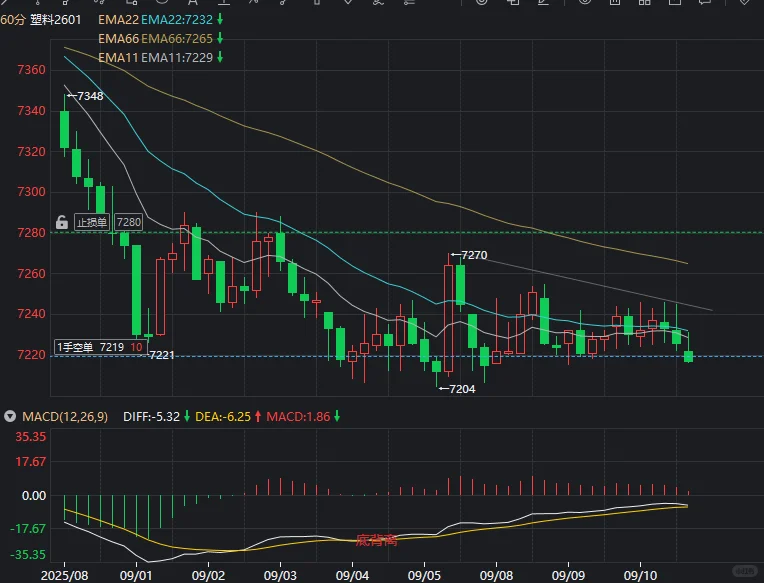
Task: Click the 09/10 date axis label
Action: pyautogui.click(x=640, y=576)
